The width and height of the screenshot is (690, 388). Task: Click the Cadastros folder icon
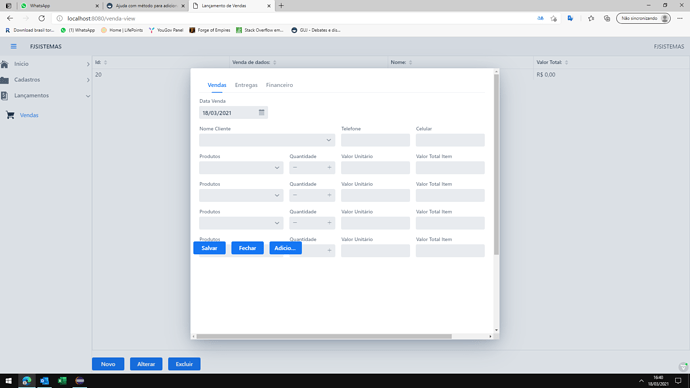4,80
